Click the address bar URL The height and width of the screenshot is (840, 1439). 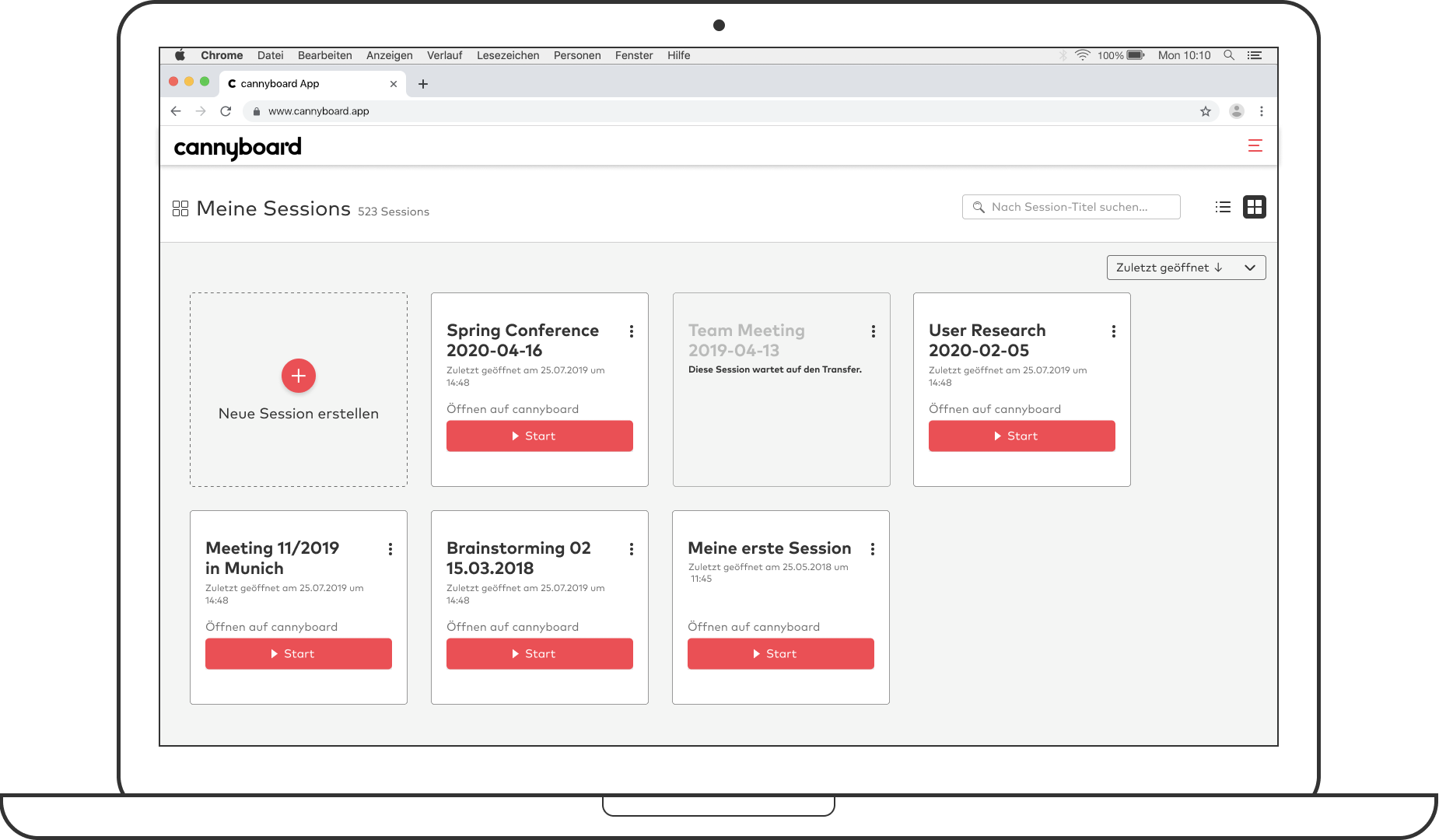point(319,111)
